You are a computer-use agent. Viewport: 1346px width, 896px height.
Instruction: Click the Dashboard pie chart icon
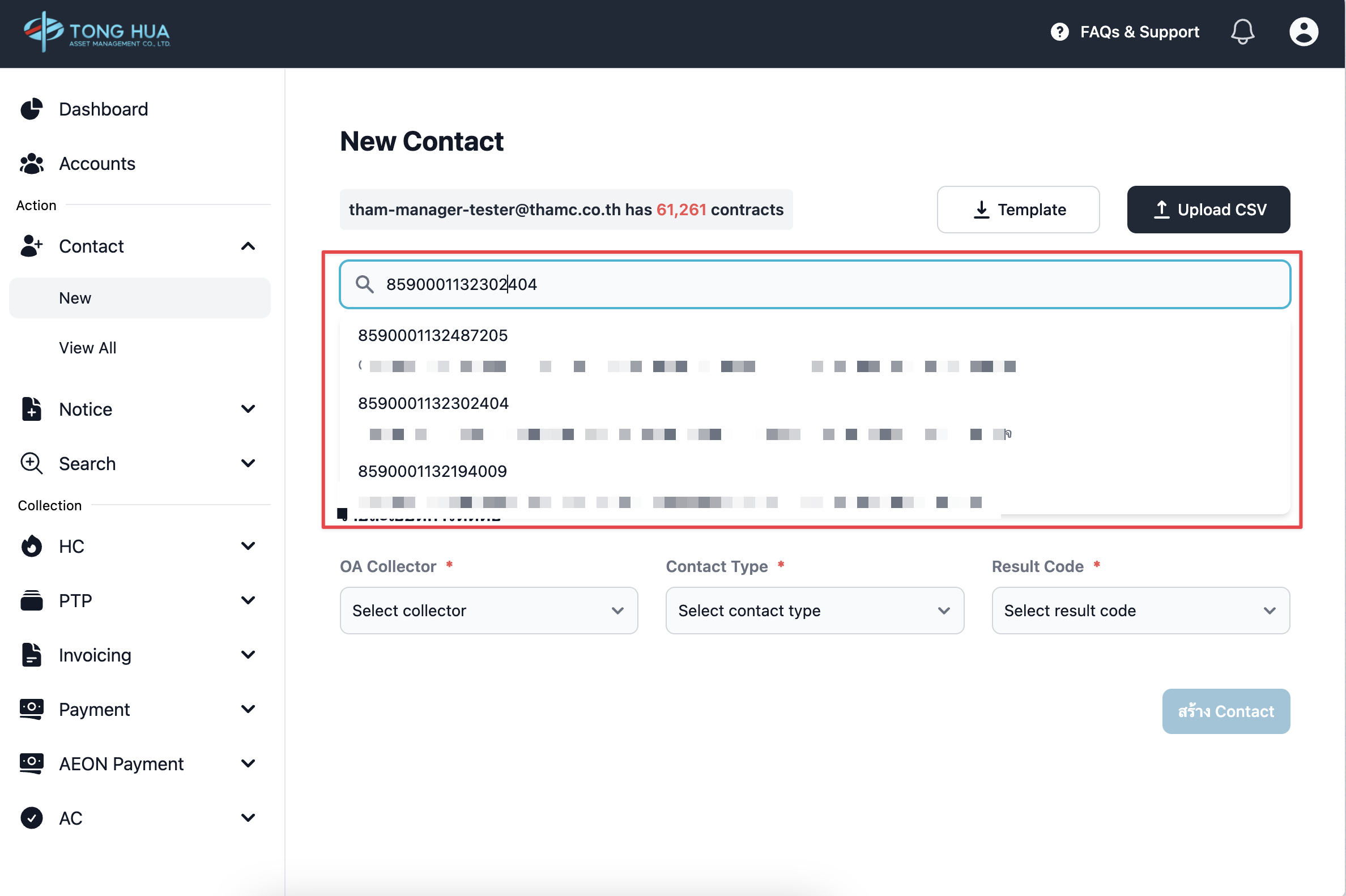point(31,109)
